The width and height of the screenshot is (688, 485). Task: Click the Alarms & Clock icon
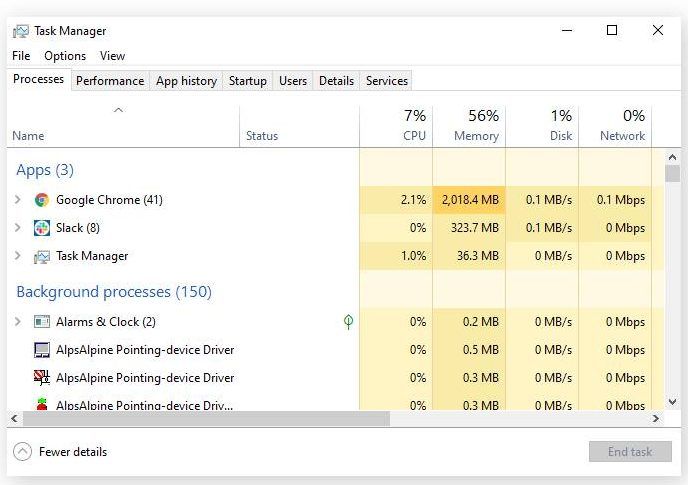pos(42,322)
